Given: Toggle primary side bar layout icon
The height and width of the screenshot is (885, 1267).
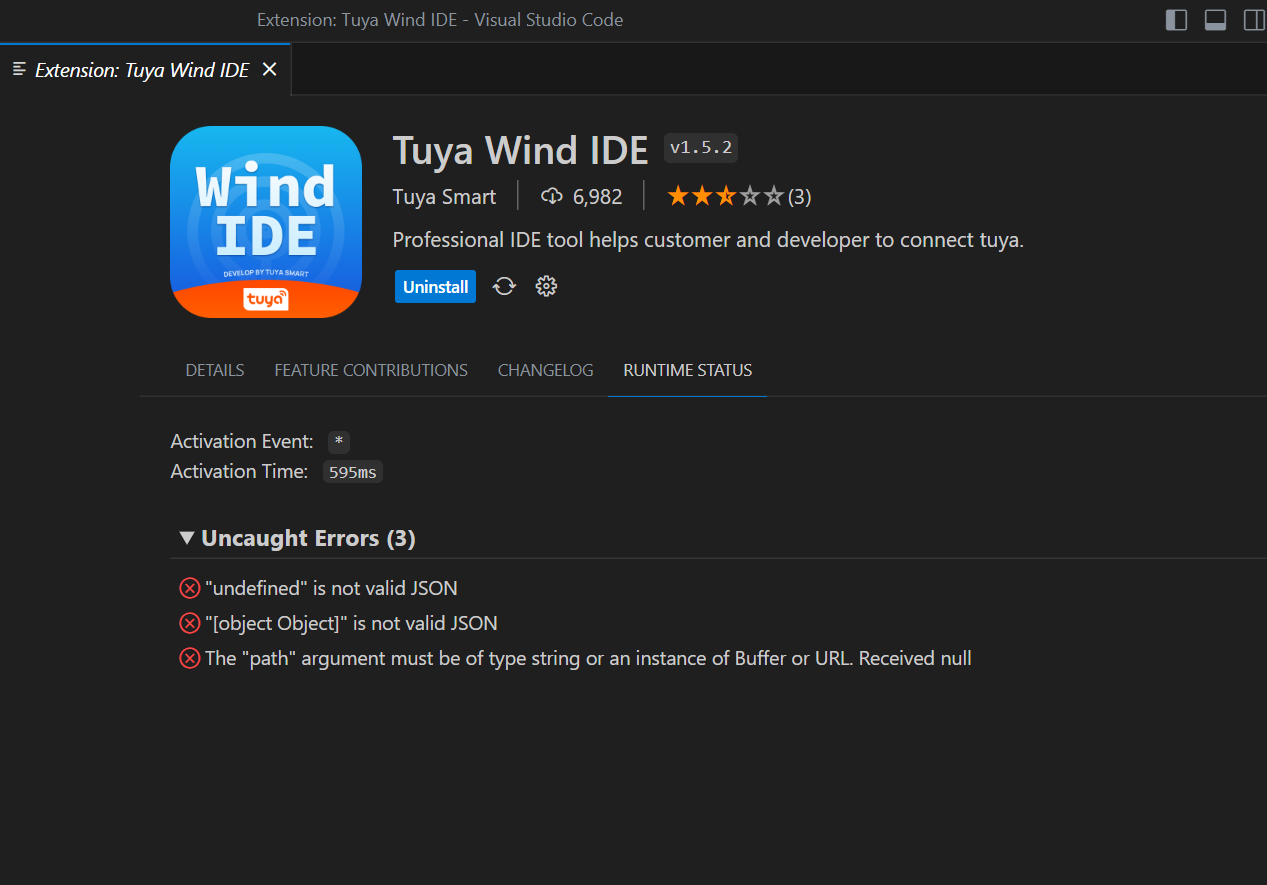Looking at the screenshot, I should coord(1176,20).
